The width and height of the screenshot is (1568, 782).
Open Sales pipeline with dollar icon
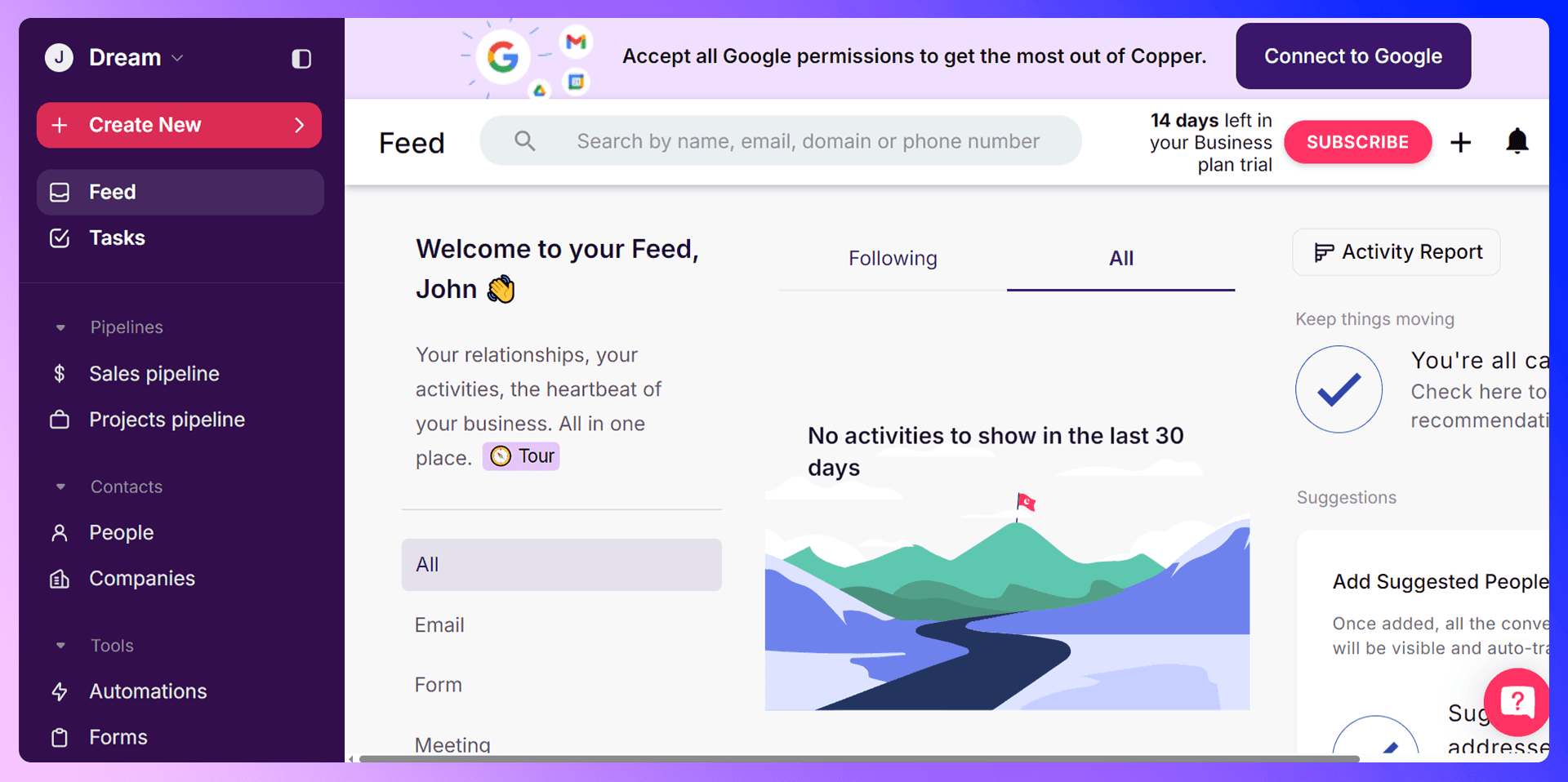pyautogui.click(x=60, y=374)
